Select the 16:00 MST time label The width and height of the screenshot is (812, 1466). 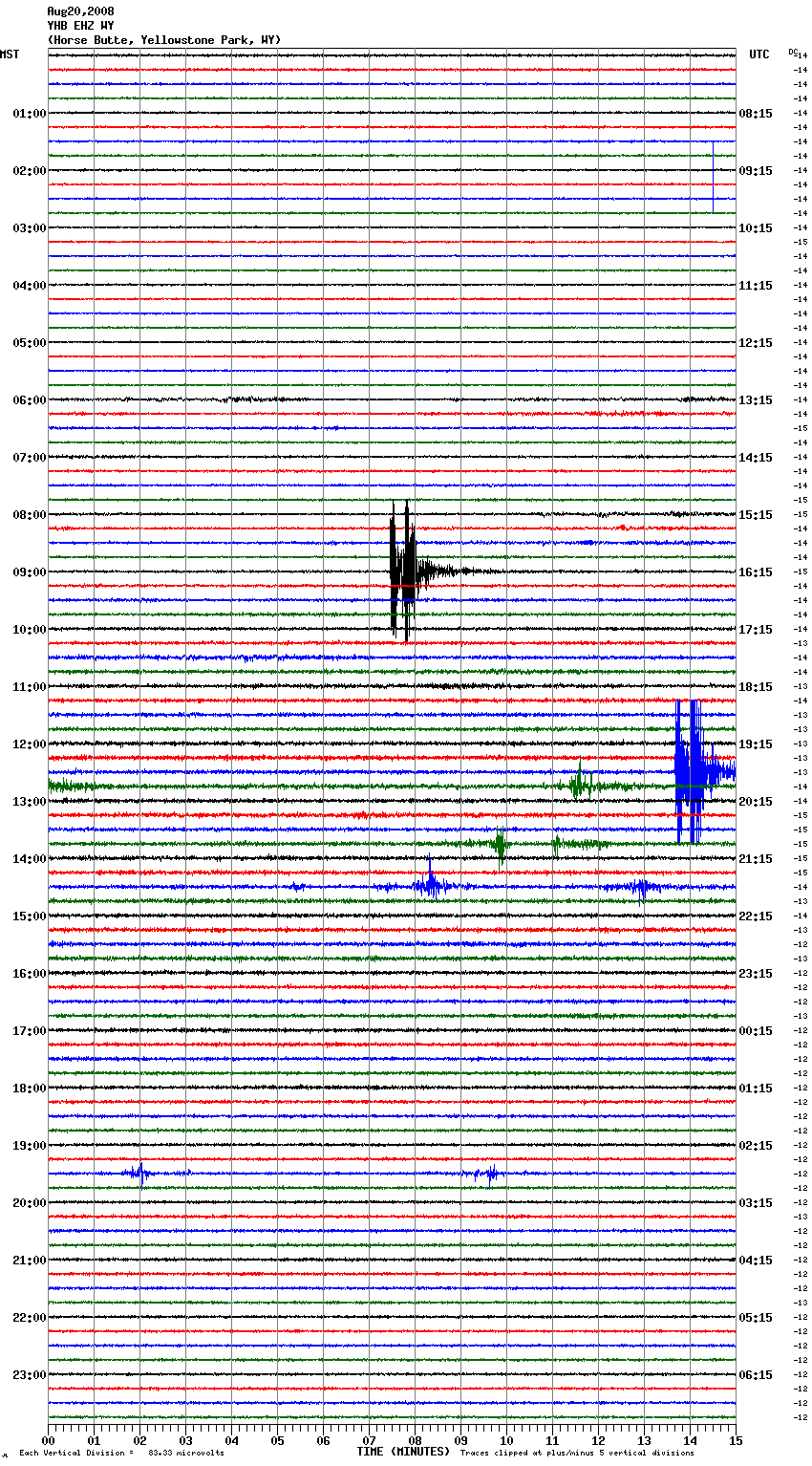29,974
